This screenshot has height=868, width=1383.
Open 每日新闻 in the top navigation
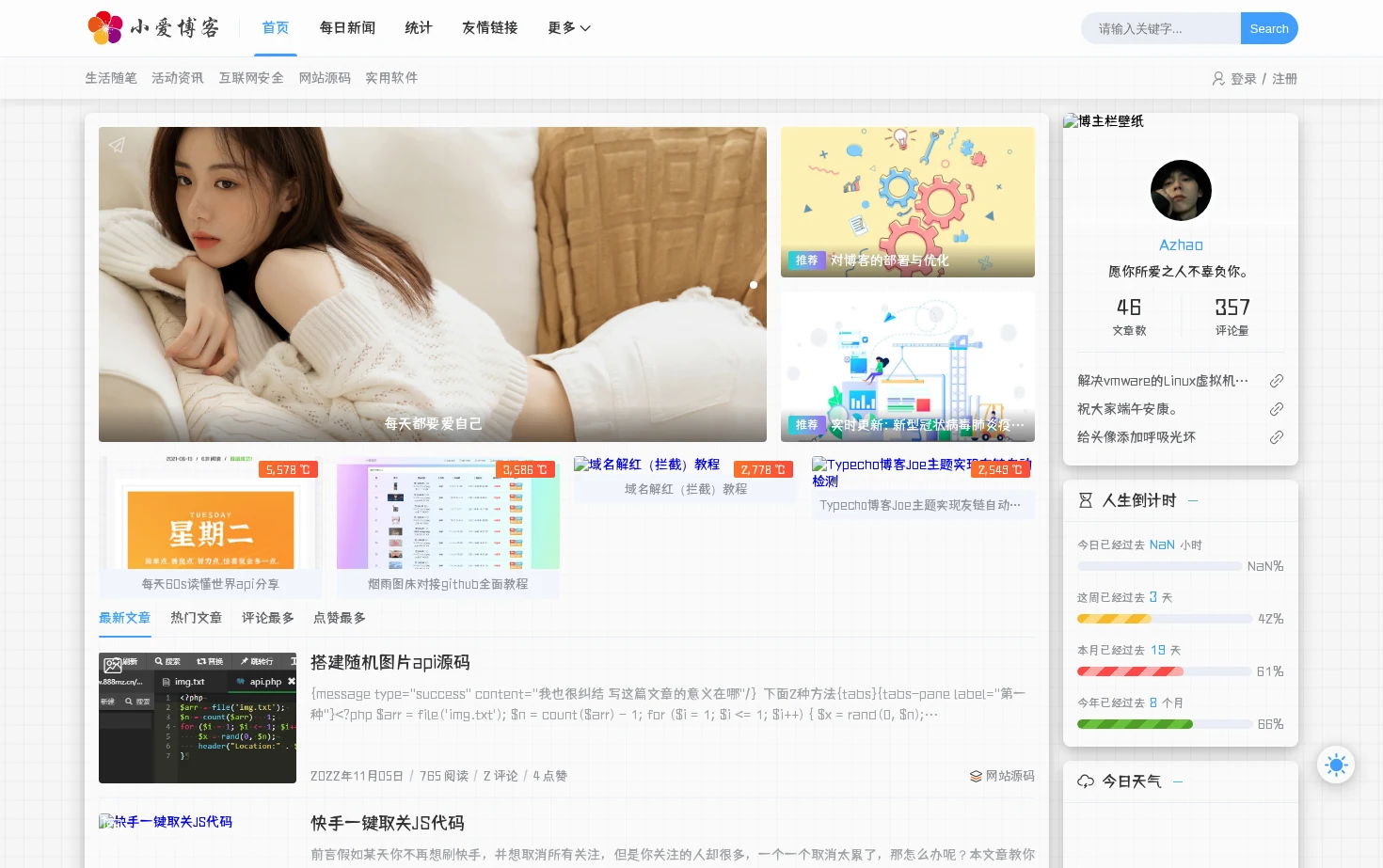point(347,28)
